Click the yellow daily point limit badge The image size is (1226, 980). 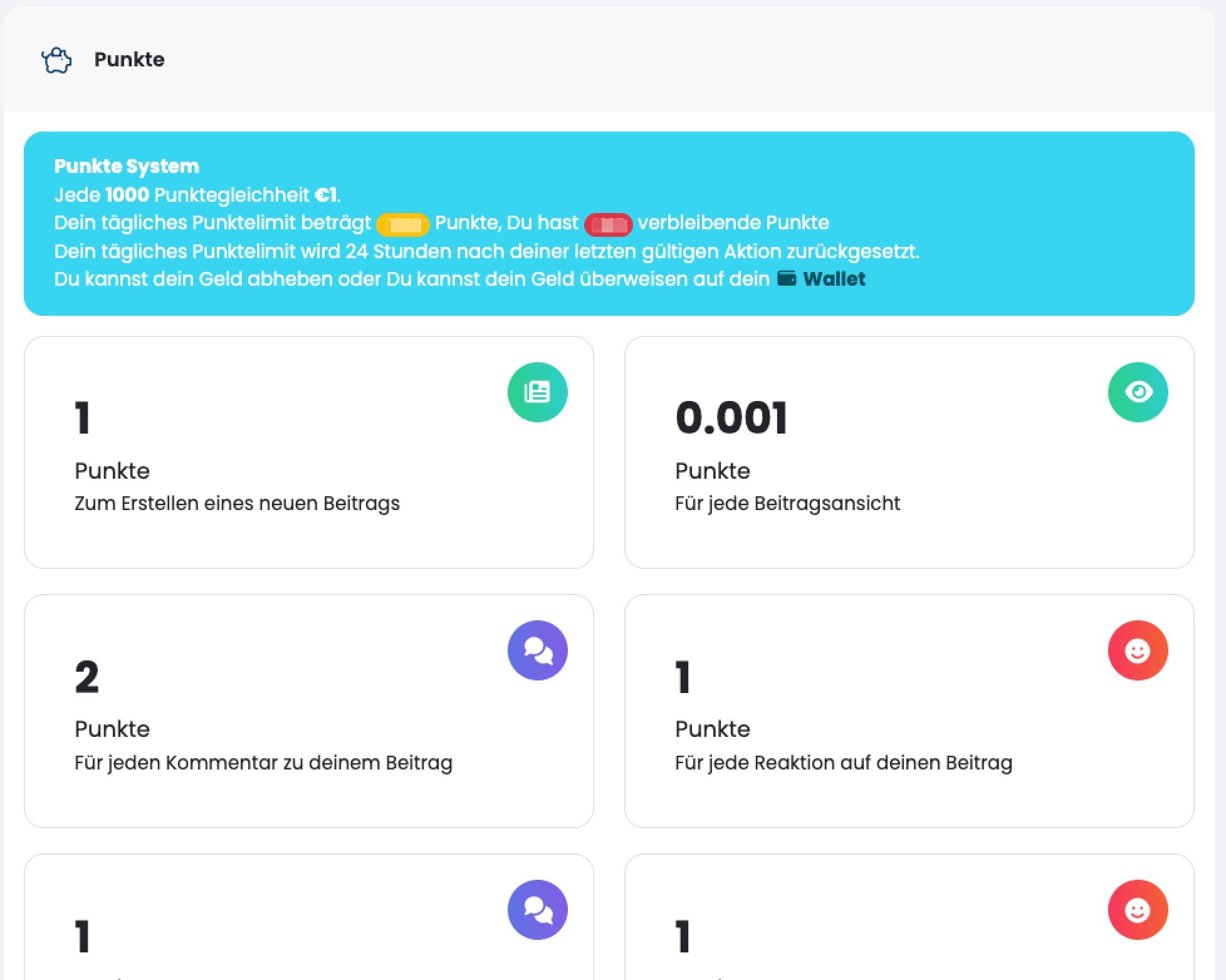pyautogui.click(x=402, y=224)
